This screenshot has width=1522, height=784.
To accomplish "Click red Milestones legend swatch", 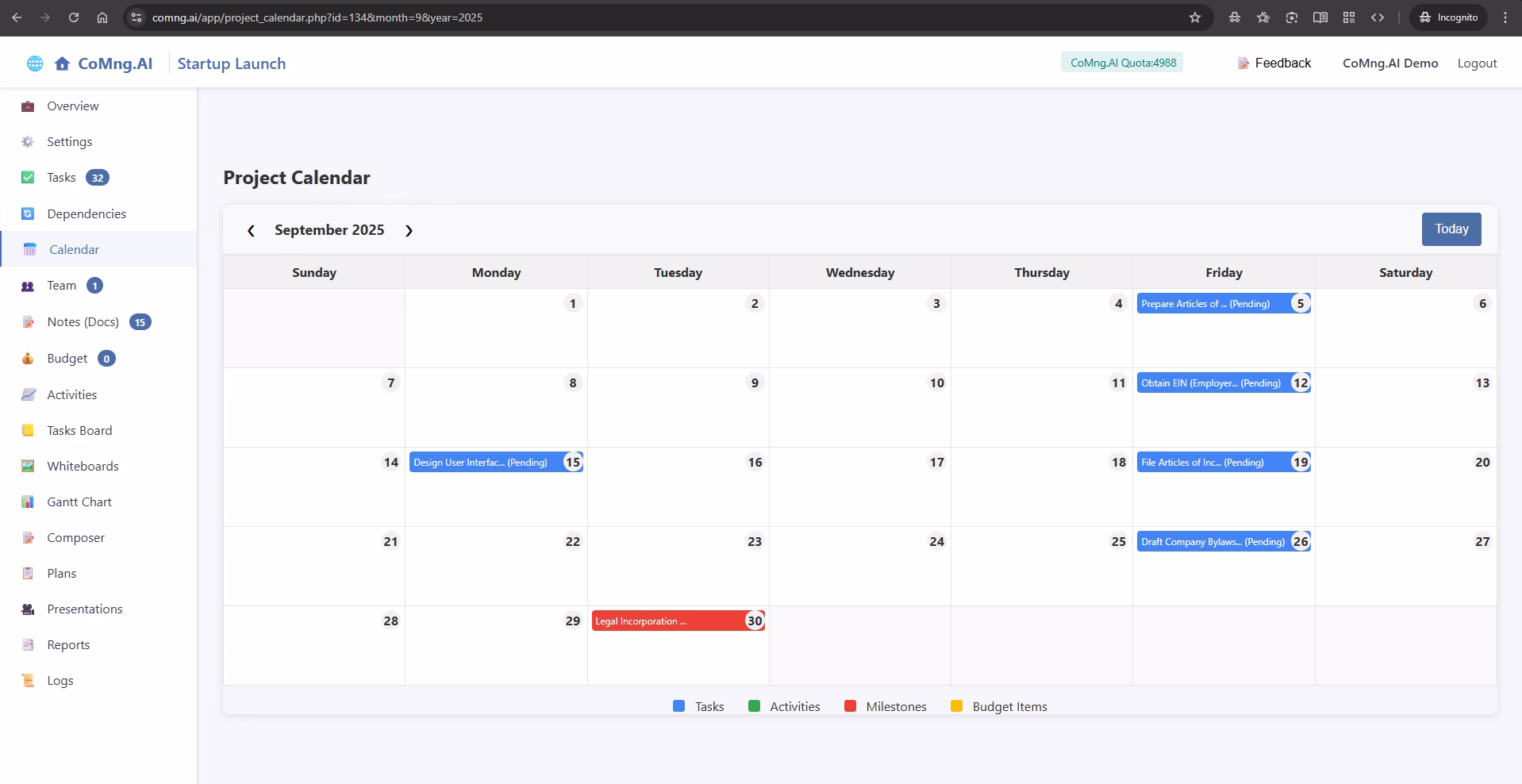I will 850,706.
